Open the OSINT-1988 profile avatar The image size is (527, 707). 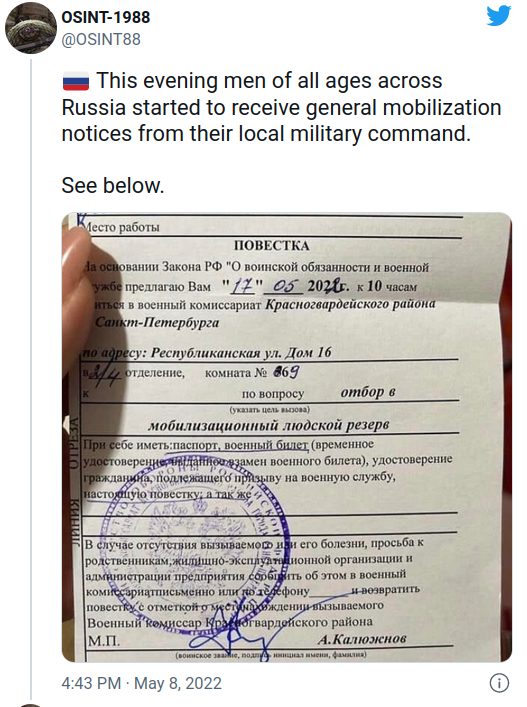pos(31,28)
